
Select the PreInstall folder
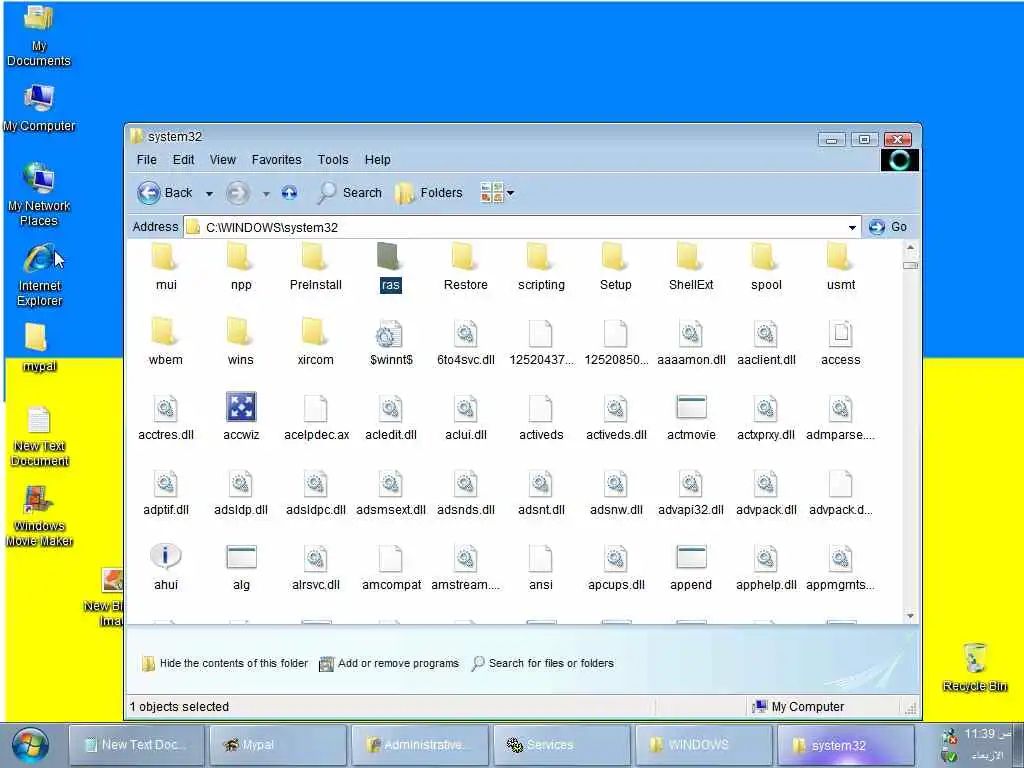pos(315,268)
